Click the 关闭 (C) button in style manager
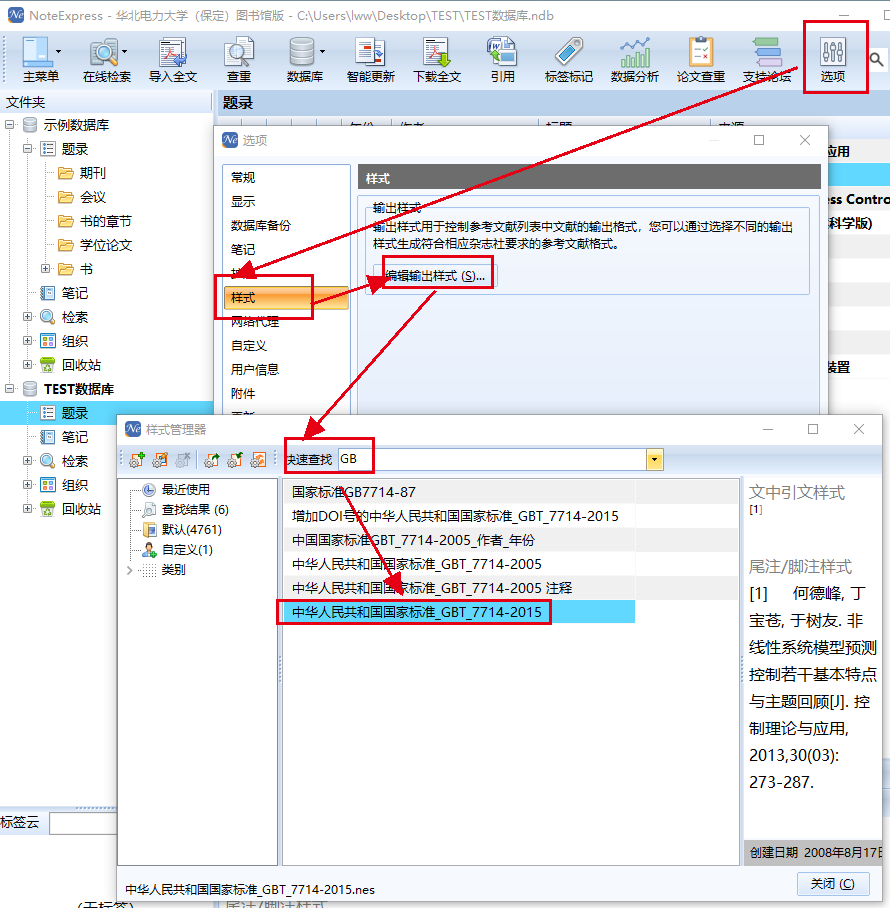The height and width of the screenshot is (908, 890). pos(833,884)
